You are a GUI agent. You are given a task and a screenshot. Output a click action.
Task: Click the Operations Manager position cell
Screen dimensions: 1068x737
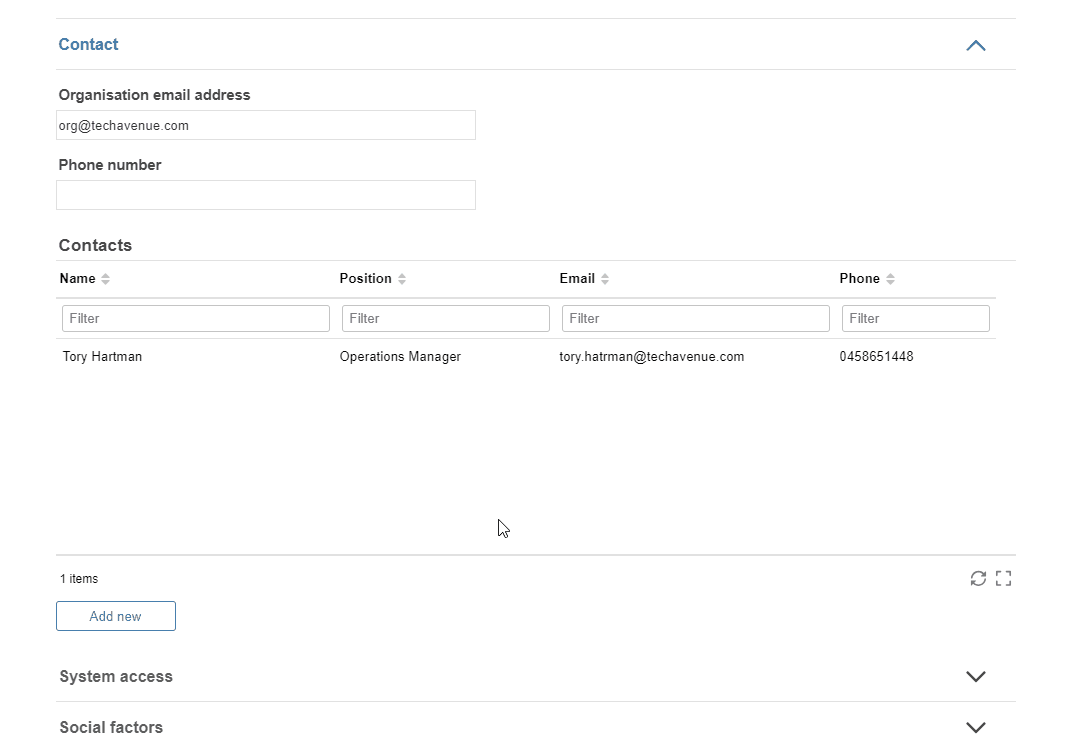(x=400, y=357)
